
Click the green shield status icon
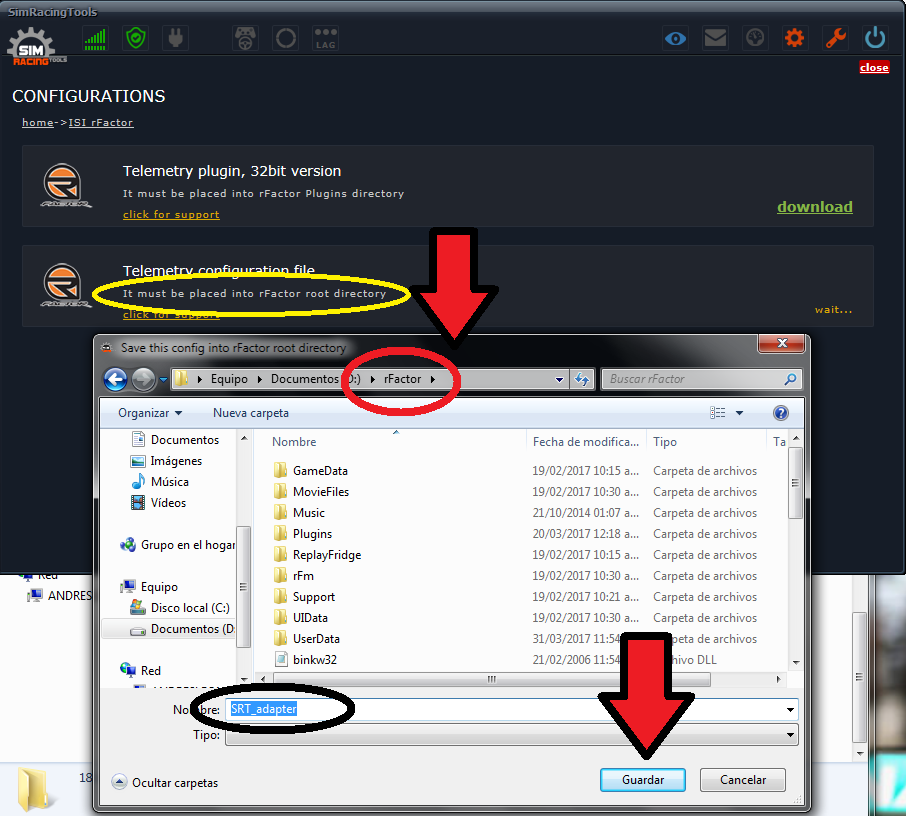click(136, 39)
